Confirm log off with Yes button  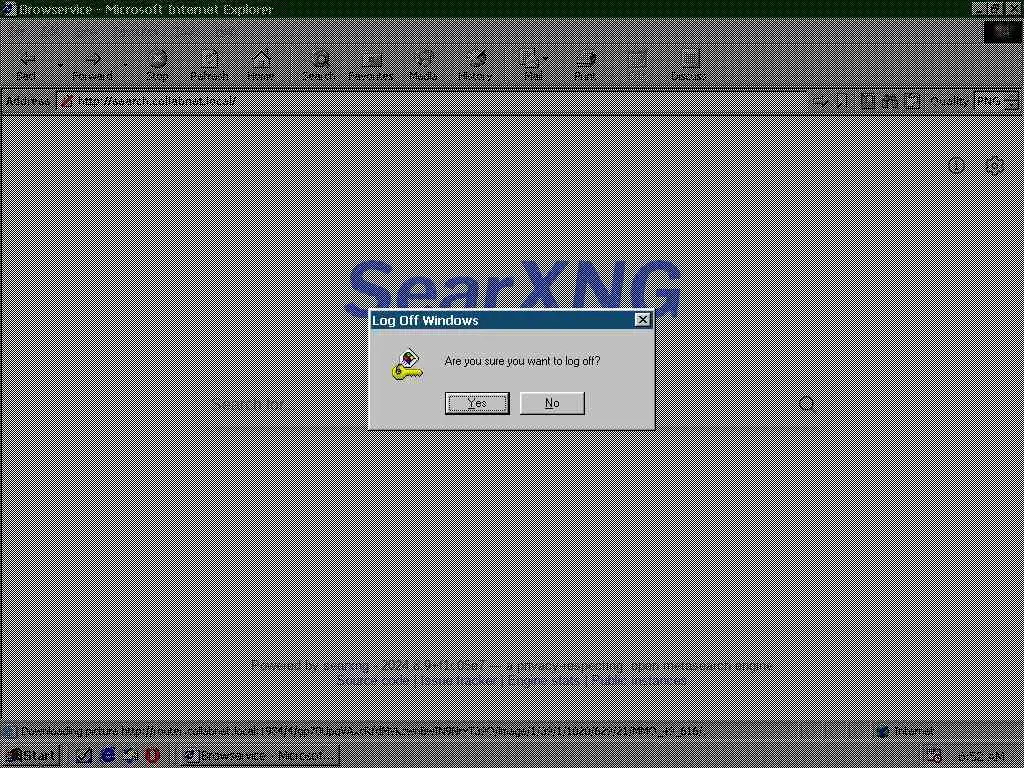[x=477, y=403]
